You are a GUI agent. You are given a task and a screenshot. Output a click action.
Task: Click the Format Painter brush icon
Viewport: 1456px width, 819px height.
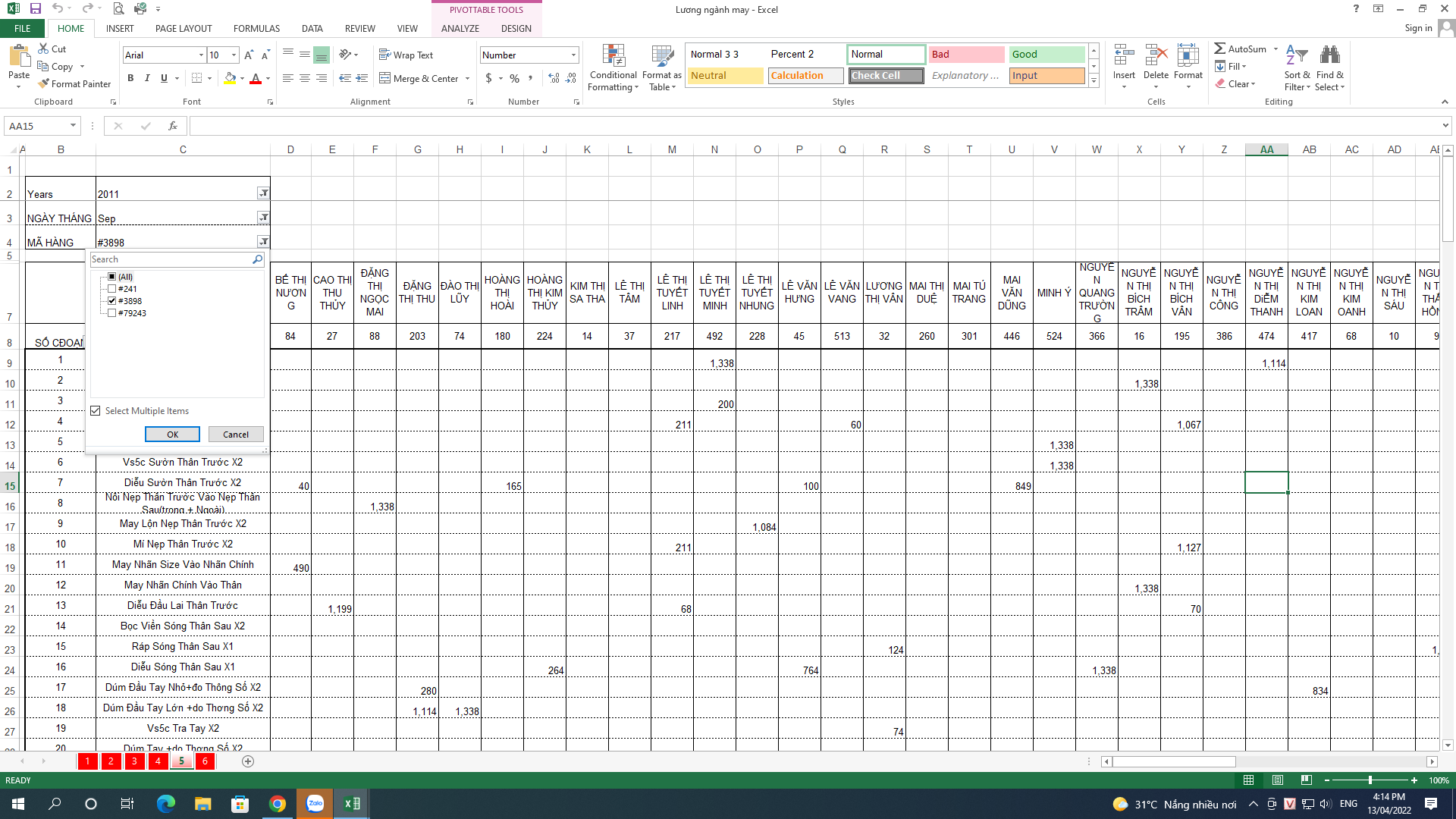coord(44,83)
